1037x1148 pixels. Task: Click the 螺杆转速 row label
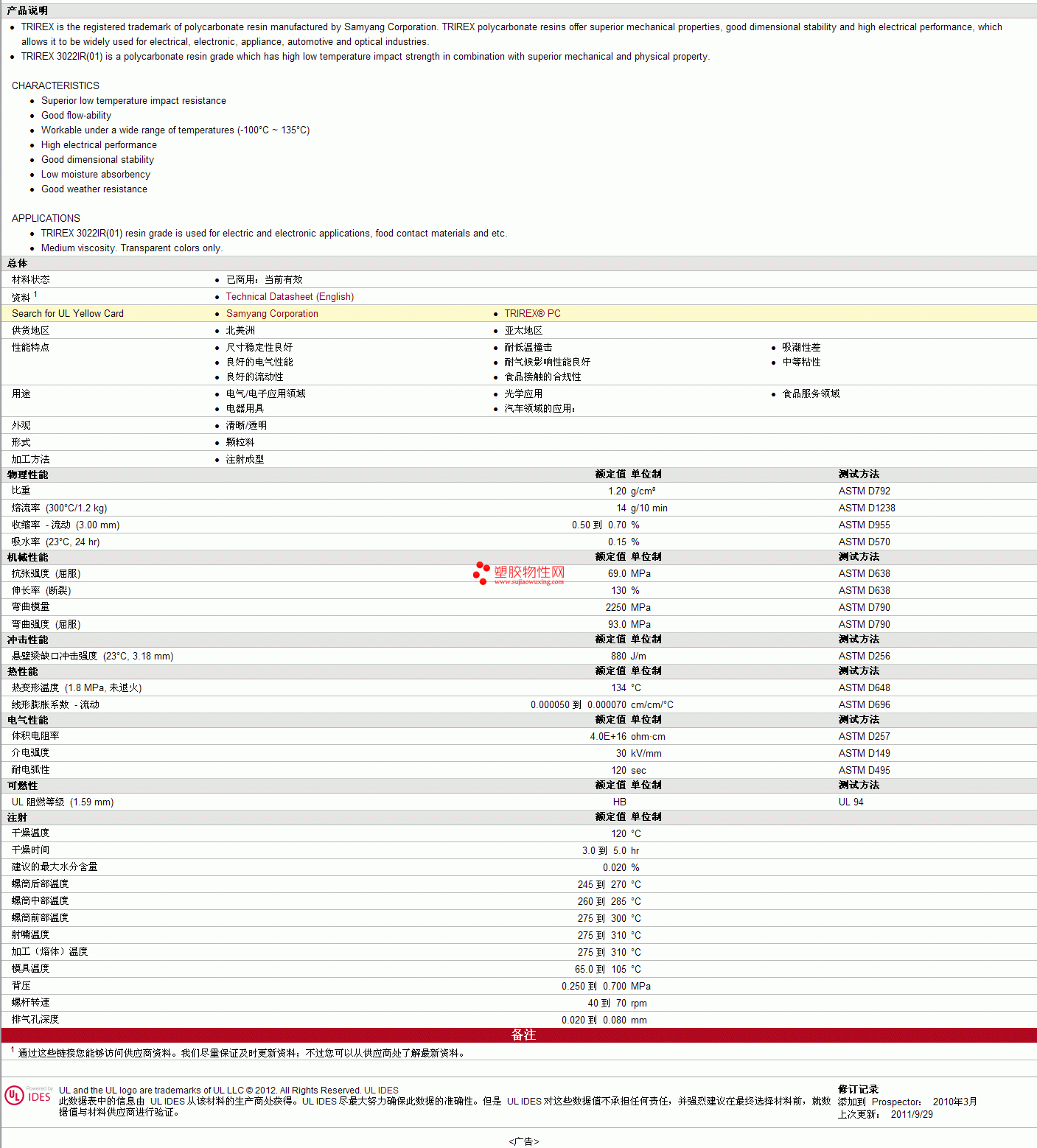pos(30,1002)
